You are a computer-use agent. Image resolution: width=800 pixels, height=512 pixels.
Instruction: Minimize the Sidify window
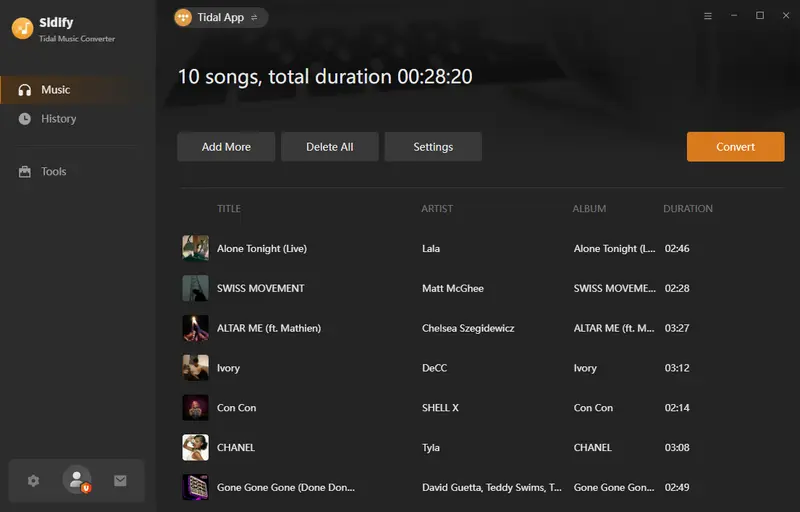(x=734, y=16)
